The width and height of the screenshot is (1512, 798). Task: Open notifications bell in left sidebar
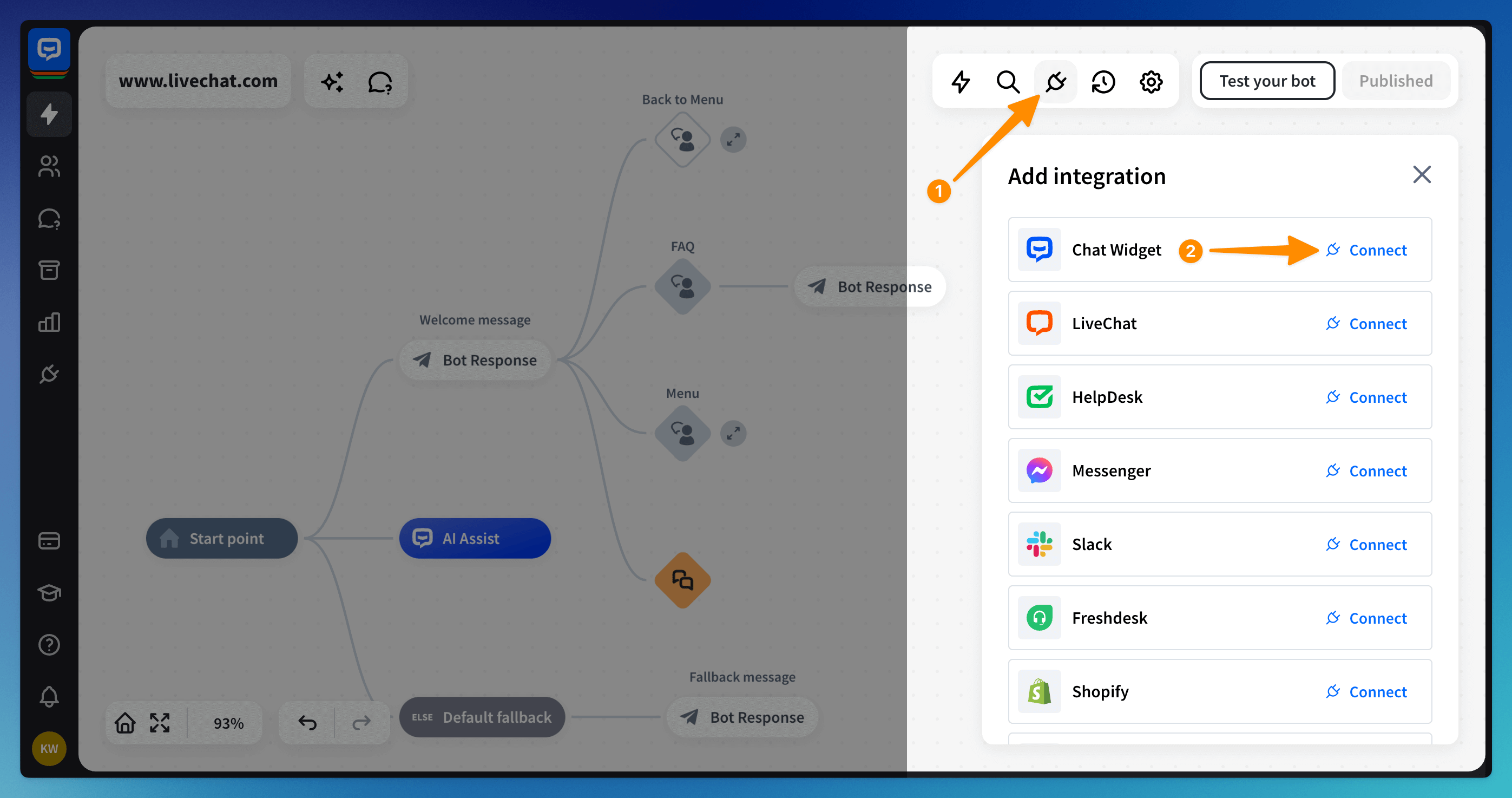point(49,696)
